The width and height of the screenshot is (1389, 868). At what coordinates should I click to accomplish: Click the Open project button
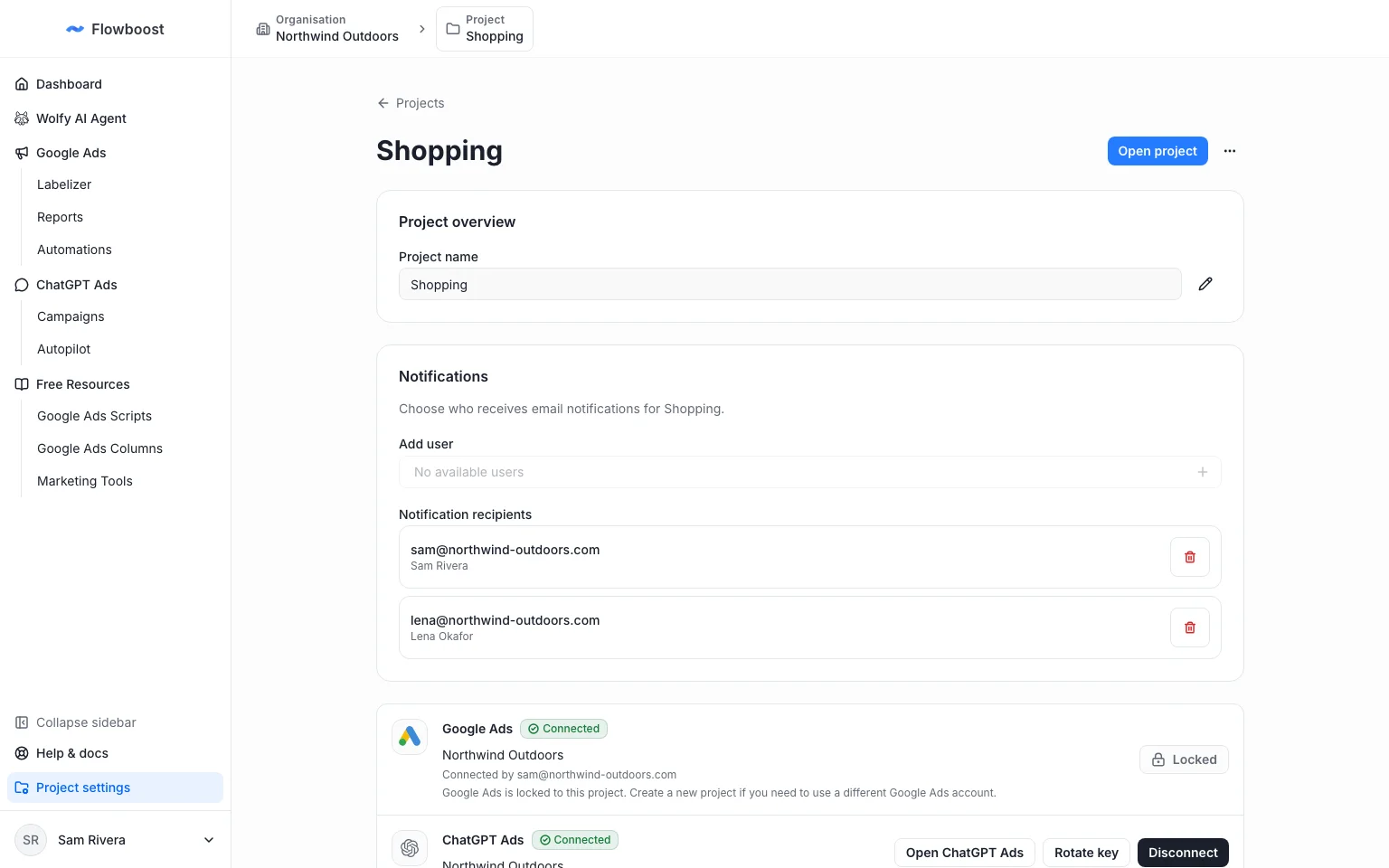pyautogui.click(x=1157, y=151)
